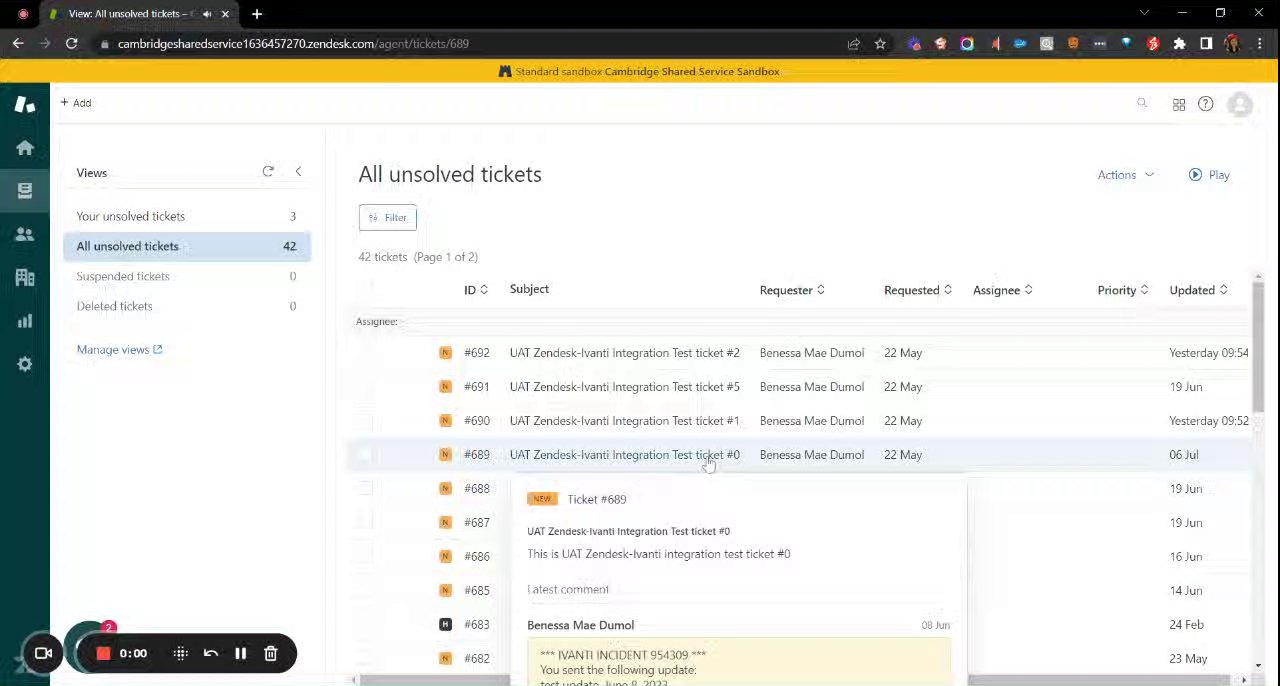This screenshot has width=1280, height=686.
Task: Collapse the Views panel
Action: tap(298, 172)
